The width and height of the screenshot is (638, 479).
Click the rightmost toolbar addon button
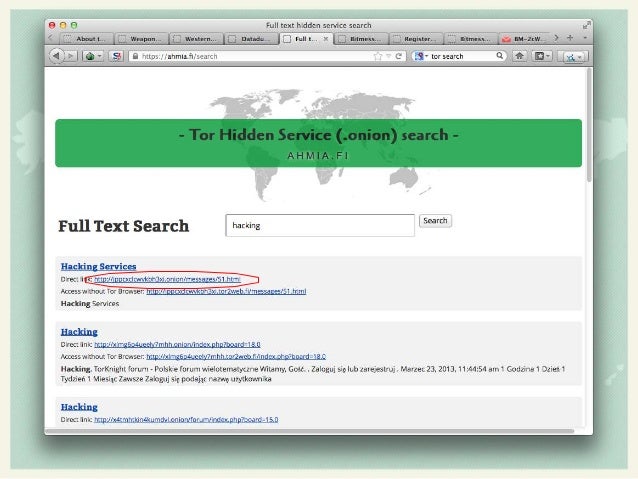coord(573,57)
